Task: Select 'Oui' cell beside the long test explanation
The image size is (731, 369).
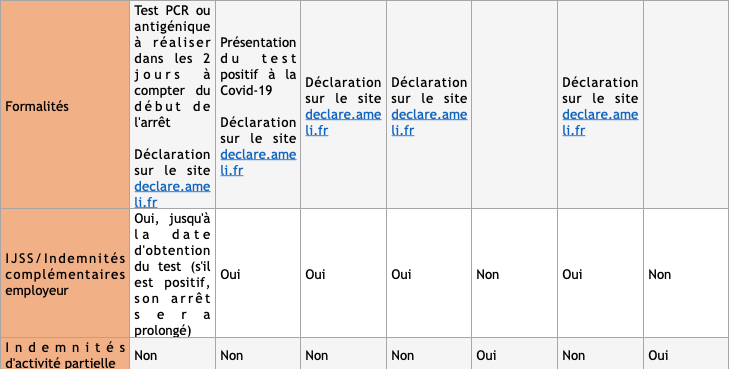Action: pos(258,273)
